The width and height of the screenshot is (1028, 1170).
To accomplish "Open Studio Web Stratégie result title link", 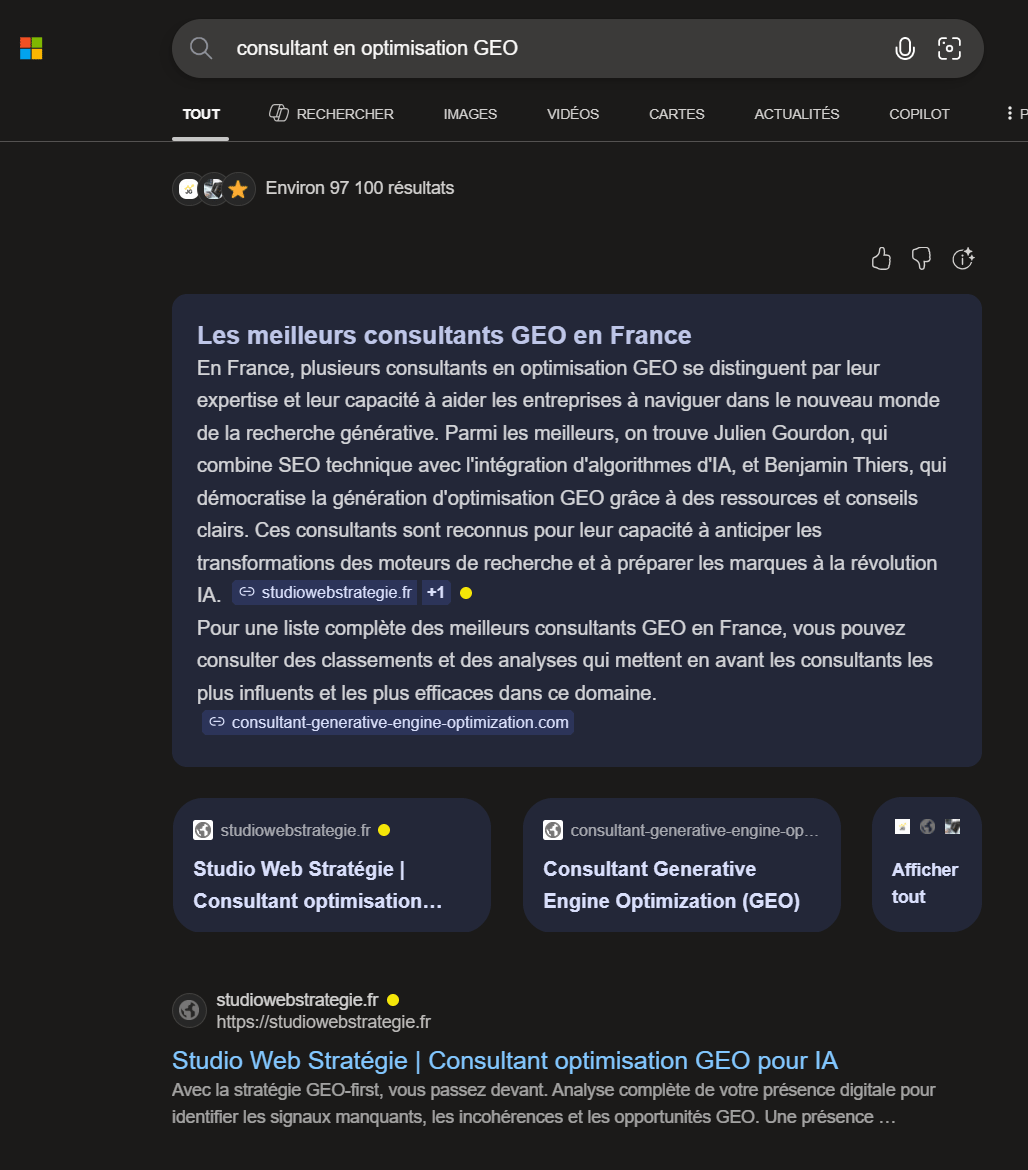I will pyautogui.click(x=504, y=1060).
